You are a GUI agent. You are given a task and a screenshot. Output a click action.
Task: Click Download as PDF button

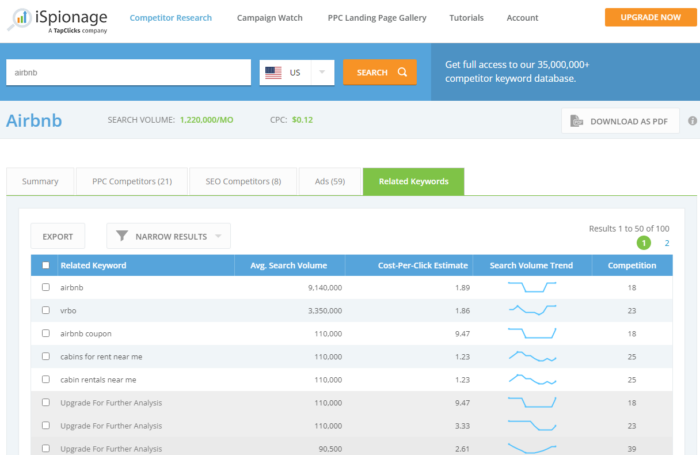(x=620, y=121)
